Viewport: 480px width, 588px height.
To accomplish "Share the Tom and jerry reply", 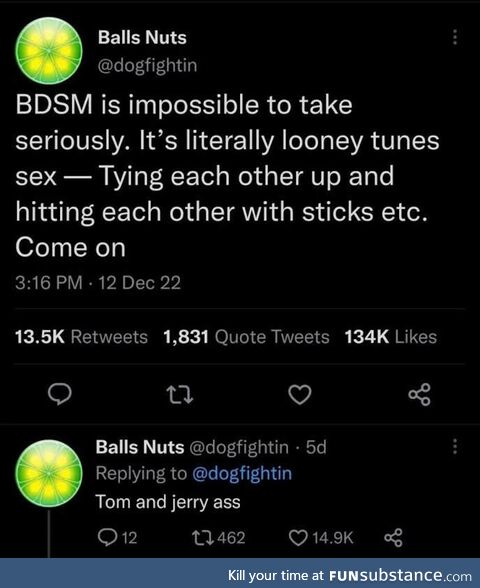I will click(393, 538).
